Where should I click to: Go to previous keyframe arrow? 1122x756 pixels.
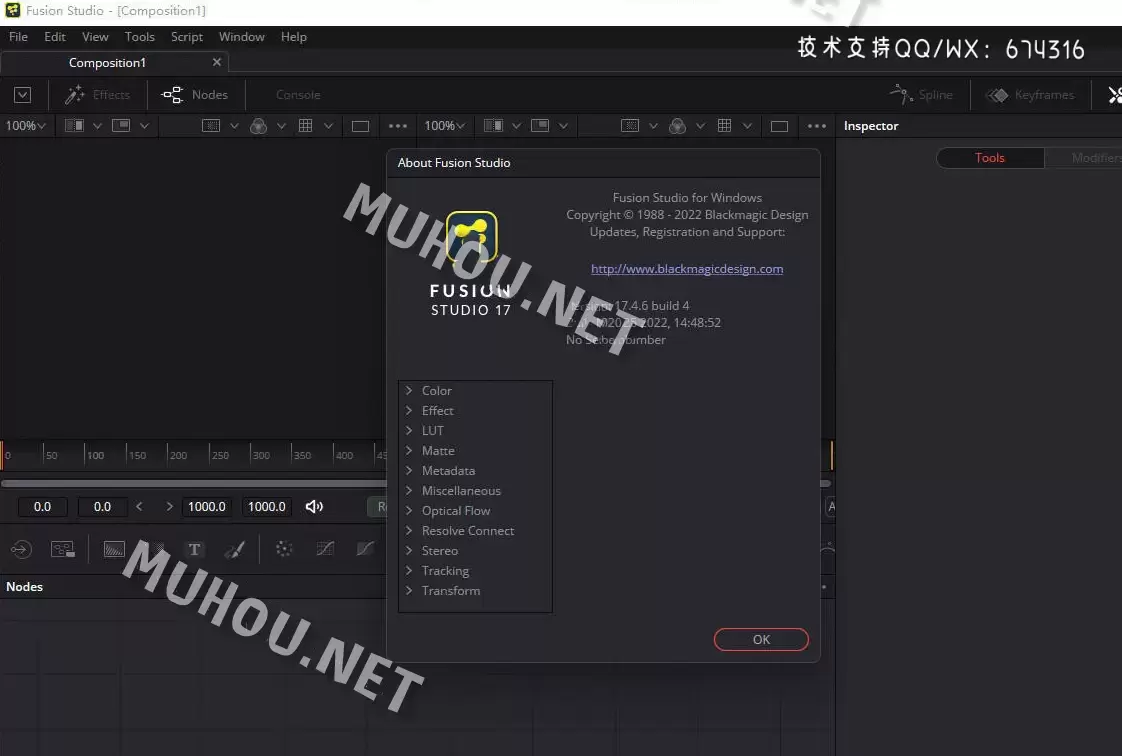[x=140, y=506]
